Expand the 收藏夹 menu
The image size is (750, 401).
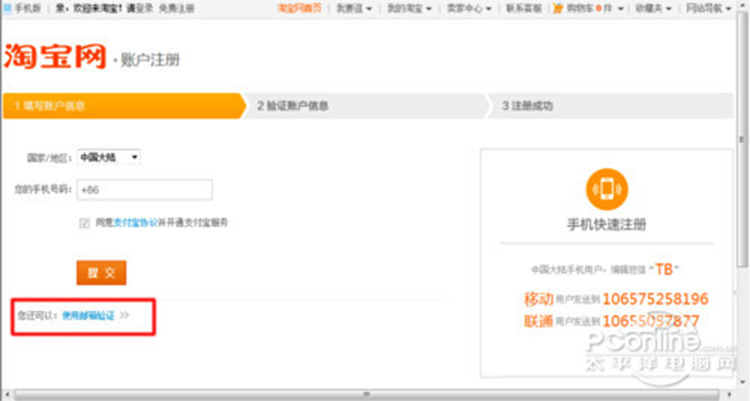click(x=654, y=9)
